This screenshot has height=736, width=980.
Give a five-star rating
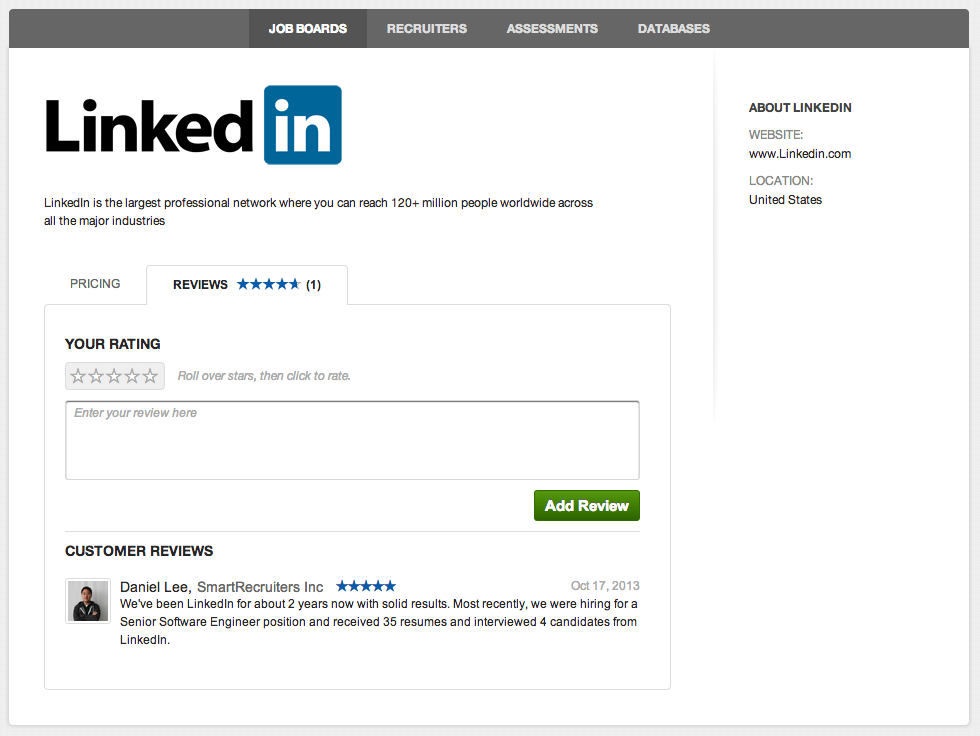[x=150, y=376]
